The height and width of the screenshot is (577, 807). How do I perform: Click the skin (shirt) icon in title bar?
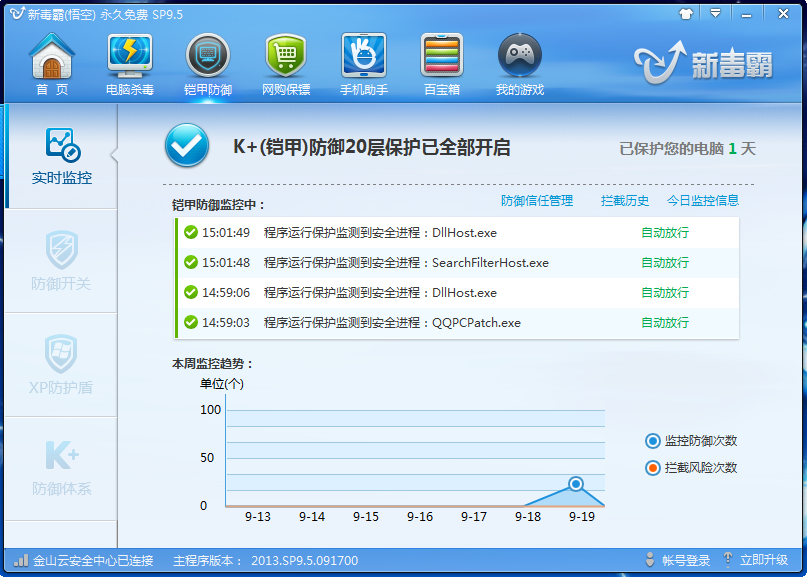[686, 14]
